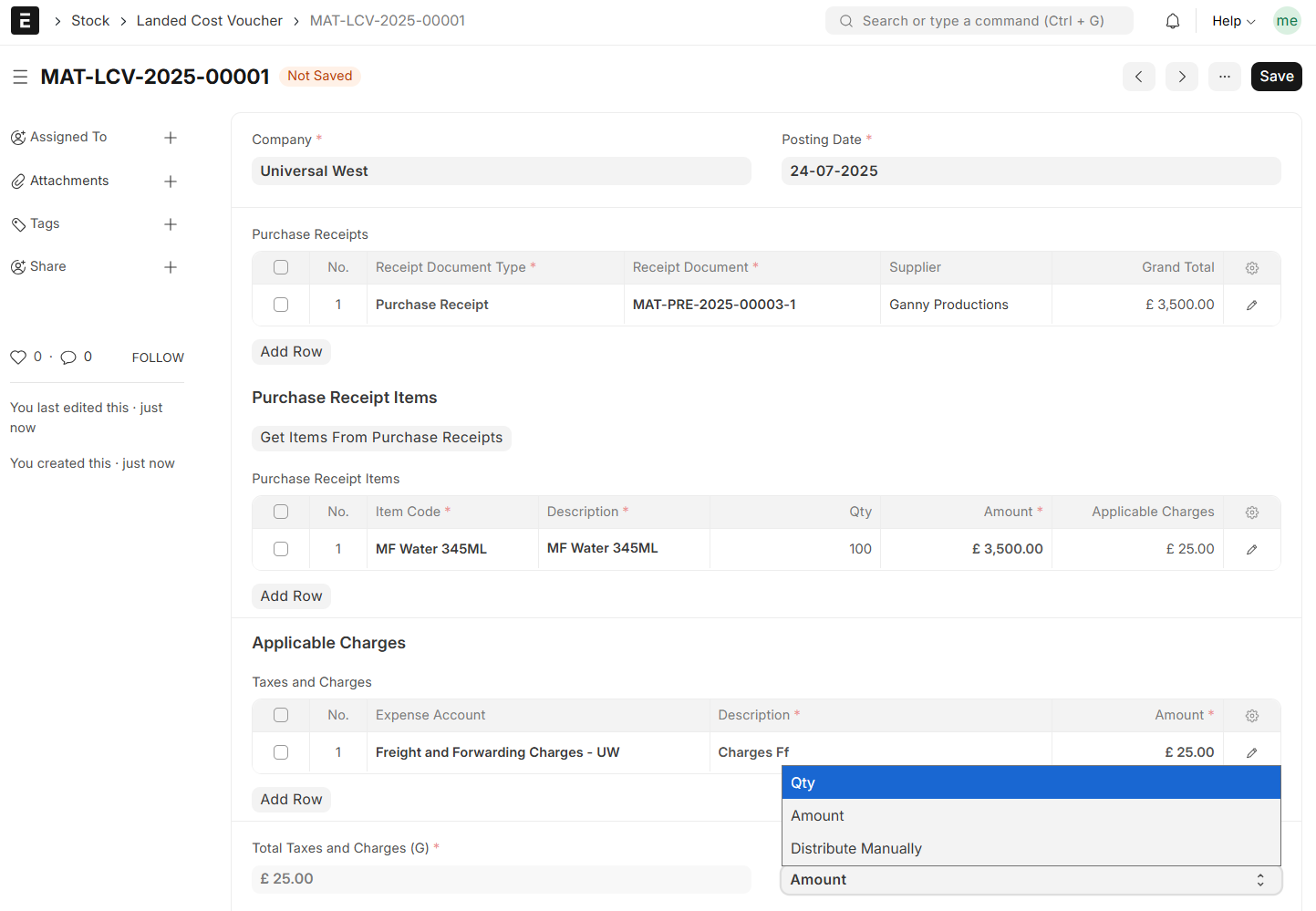Select the Qty option in the list
The width and height of the screenshot is (1316, 911).
click(803, 783)
